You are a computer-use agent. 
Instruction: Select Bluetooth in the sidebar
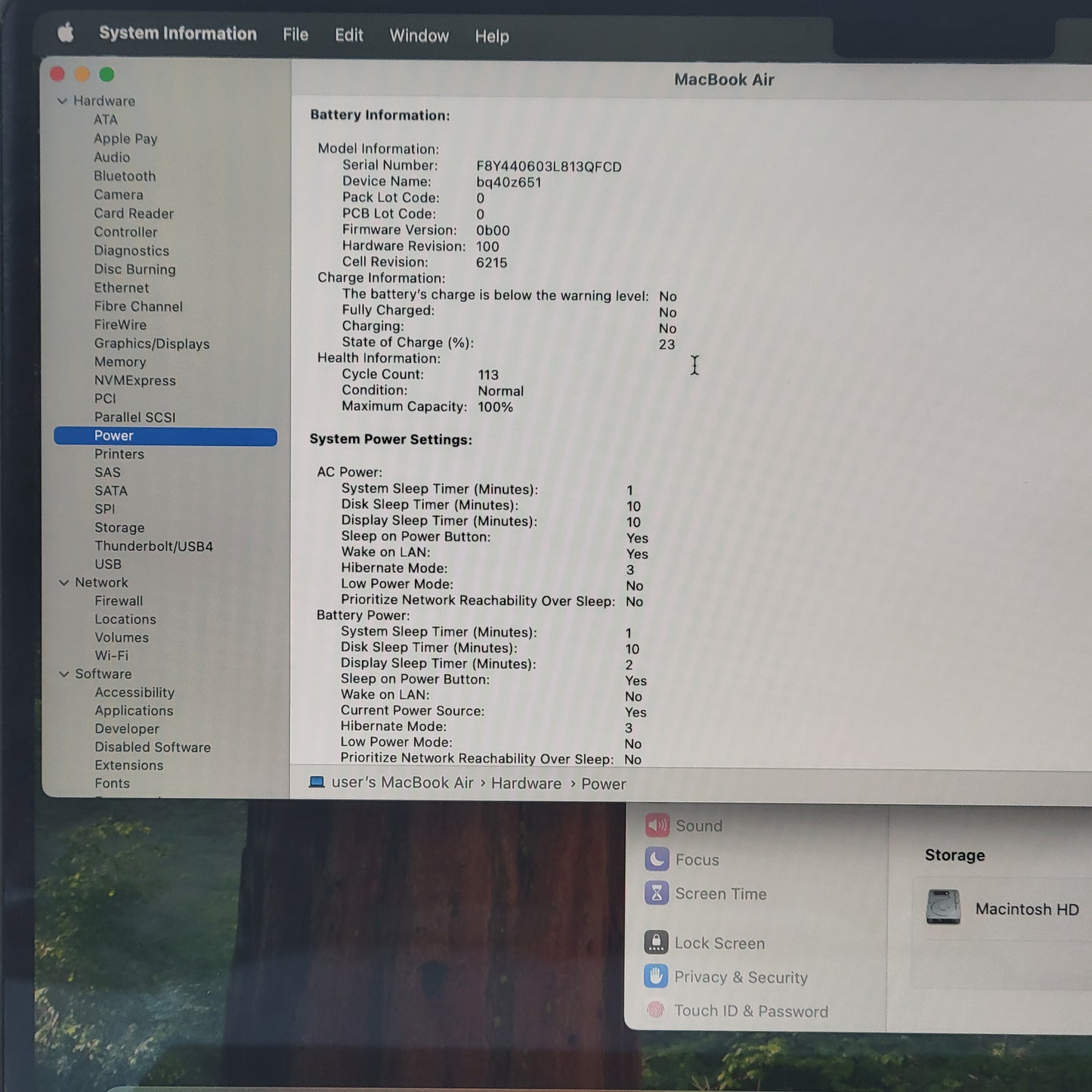coord(125,176)
